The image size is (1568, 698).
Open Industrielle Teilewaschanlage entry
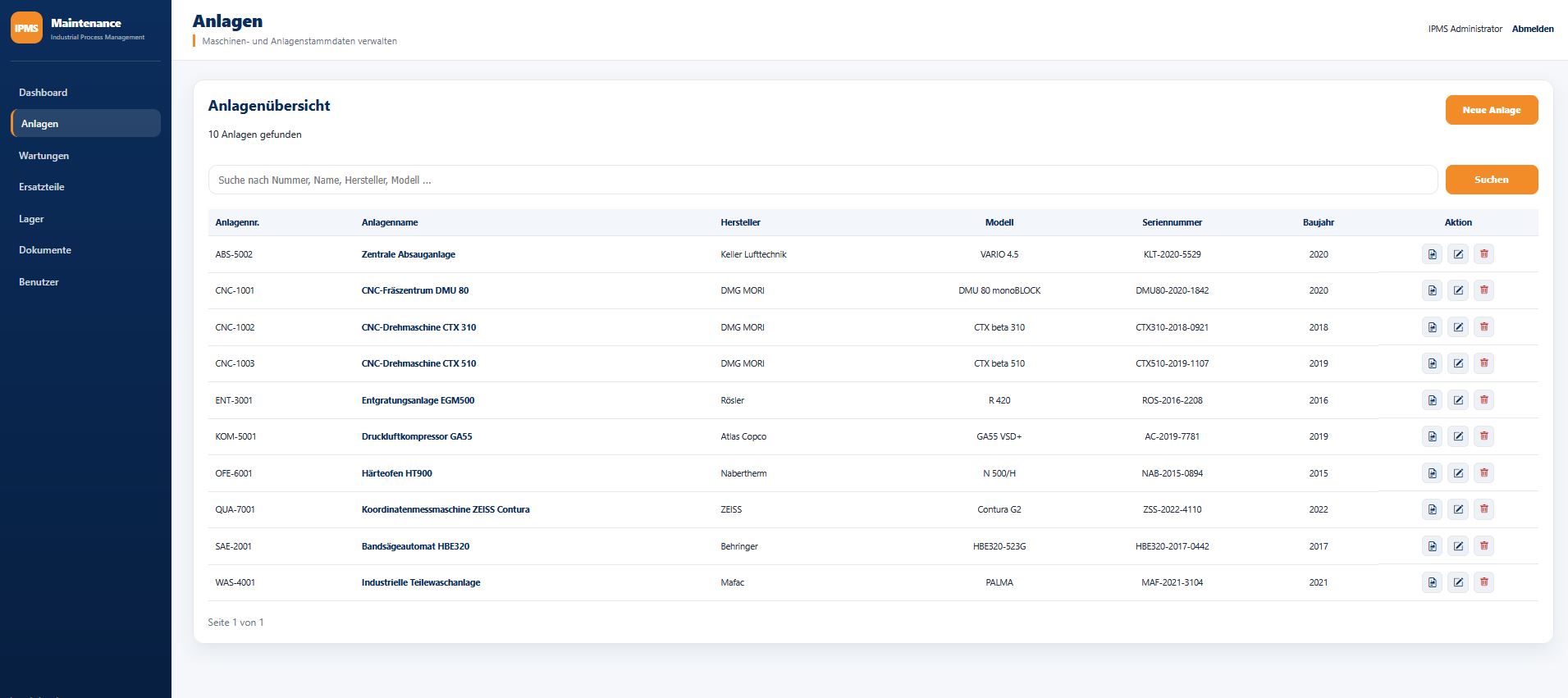(x=421, y=582)
